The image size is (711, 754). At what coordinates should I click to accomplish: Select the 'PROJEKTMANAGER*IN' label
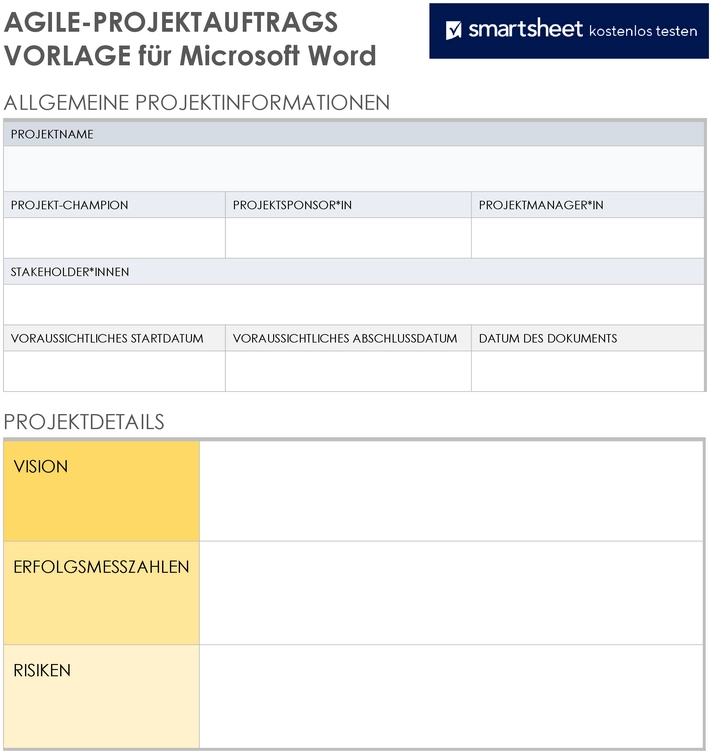point(541,205)
